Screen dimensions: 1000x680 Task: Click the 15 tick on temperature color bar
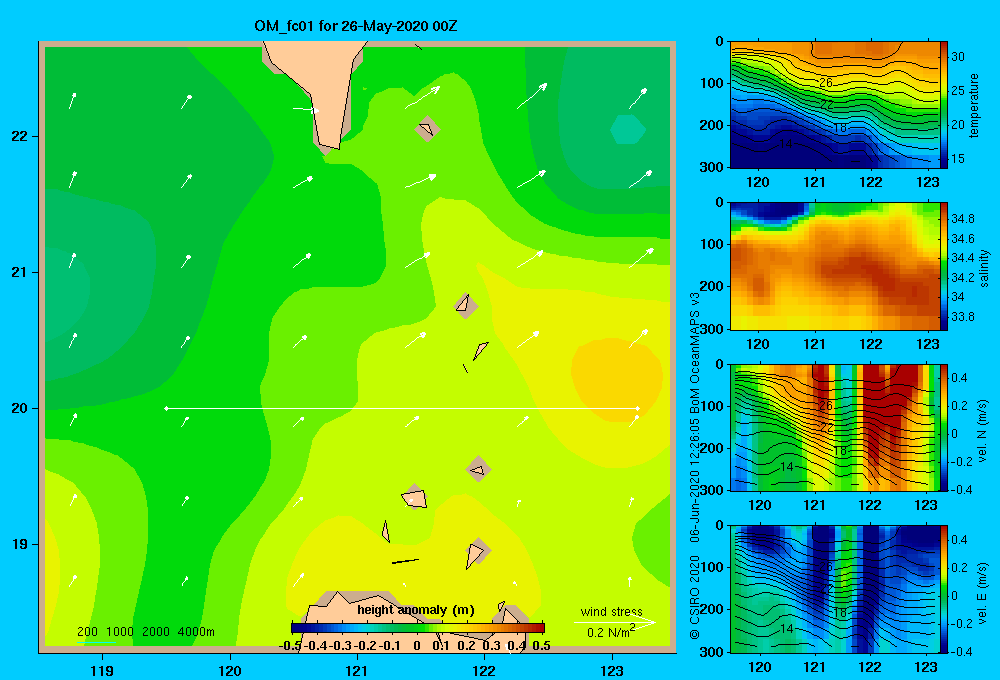[x=957, y=158]
